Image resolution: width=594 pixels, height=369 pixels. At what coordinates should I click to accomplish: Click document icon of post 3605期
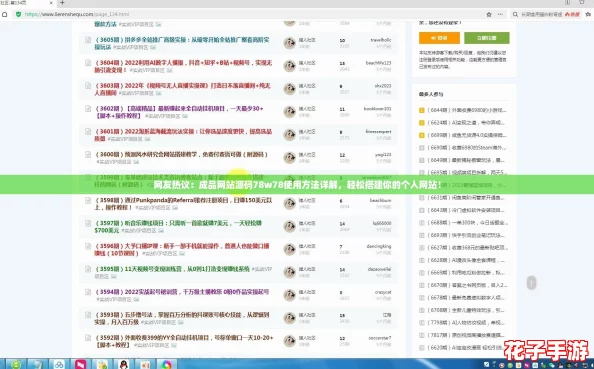tap(88, 40)
